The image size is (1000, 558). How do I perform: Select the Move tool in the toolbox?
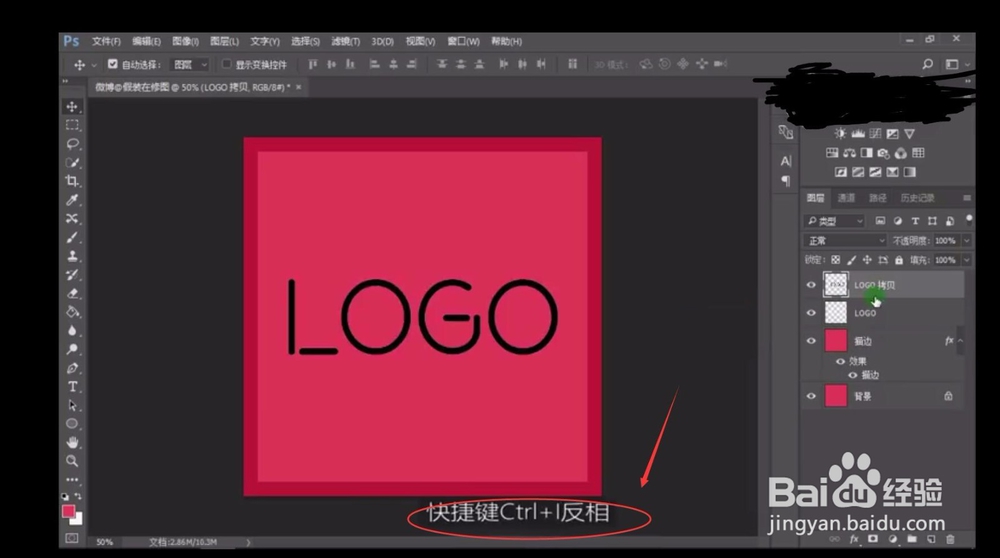(x=72, y=106)
